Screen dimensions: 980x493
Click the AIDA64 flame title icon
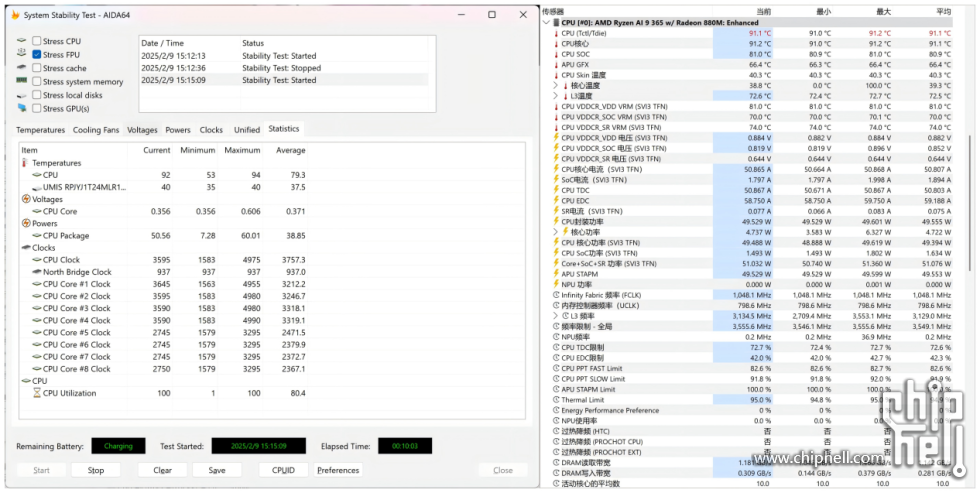pyautogui.click(x=15, y=15)
